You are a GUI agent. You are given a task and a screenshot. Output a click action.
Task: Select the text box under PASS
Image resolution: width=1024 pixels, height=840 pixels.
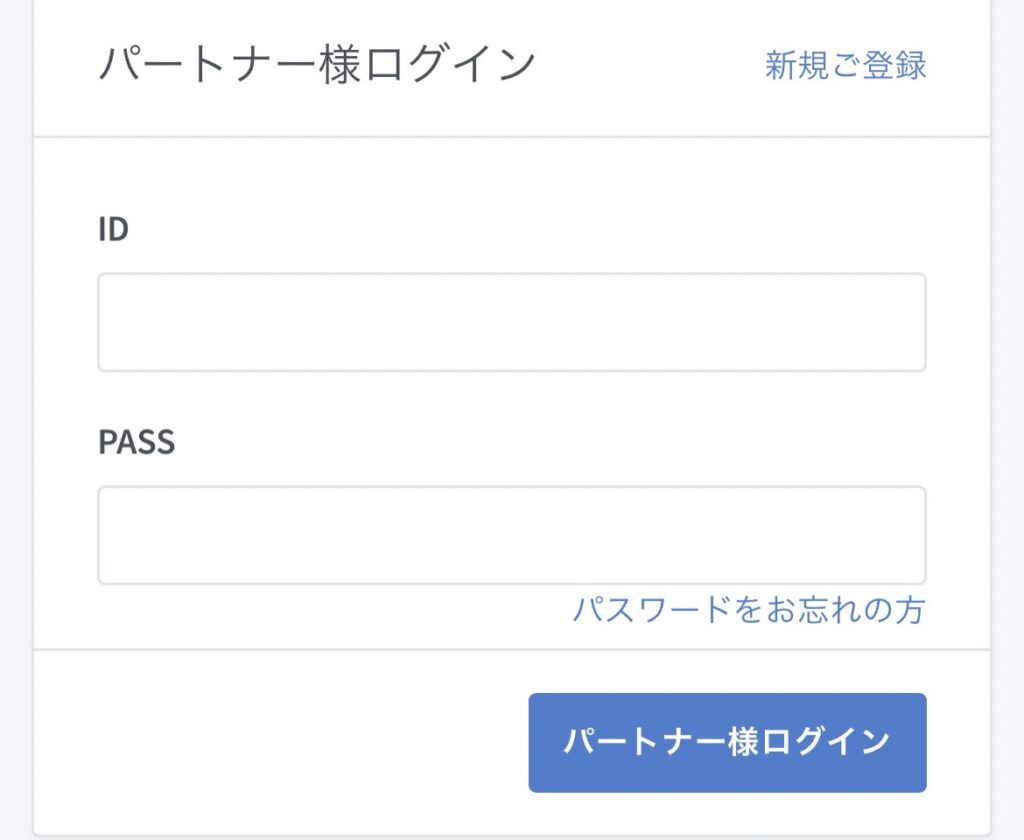click(512, 535)
